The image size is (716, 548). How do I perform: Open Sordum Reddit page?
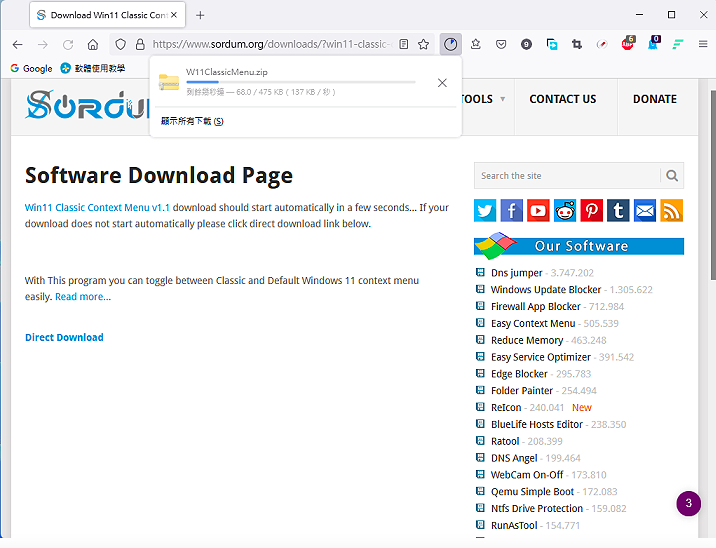pyautogui.click(x=565, y=211)
